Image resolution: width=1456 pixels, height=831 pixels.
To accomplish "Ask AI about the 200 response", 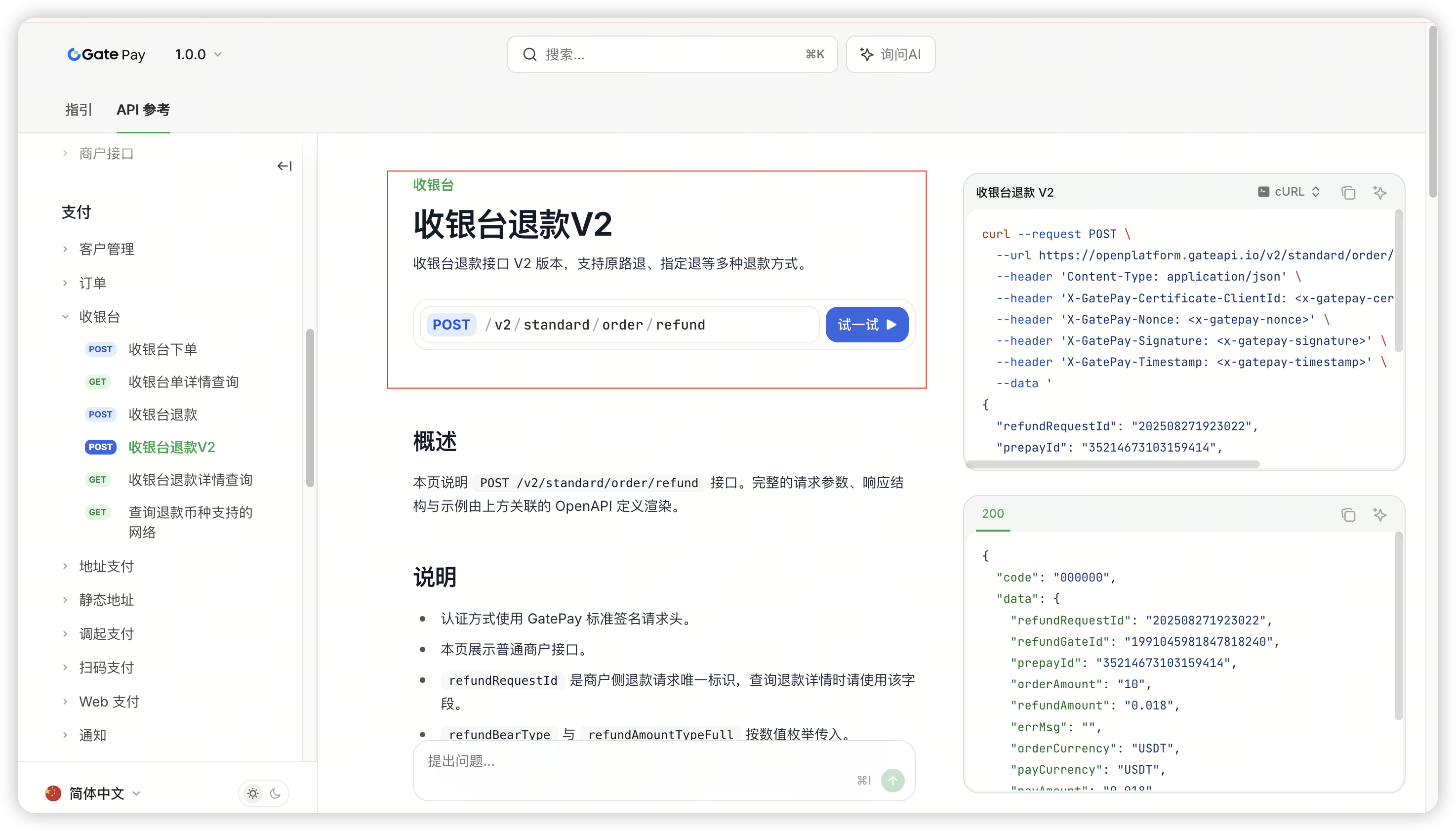I will click(1379, 514).
